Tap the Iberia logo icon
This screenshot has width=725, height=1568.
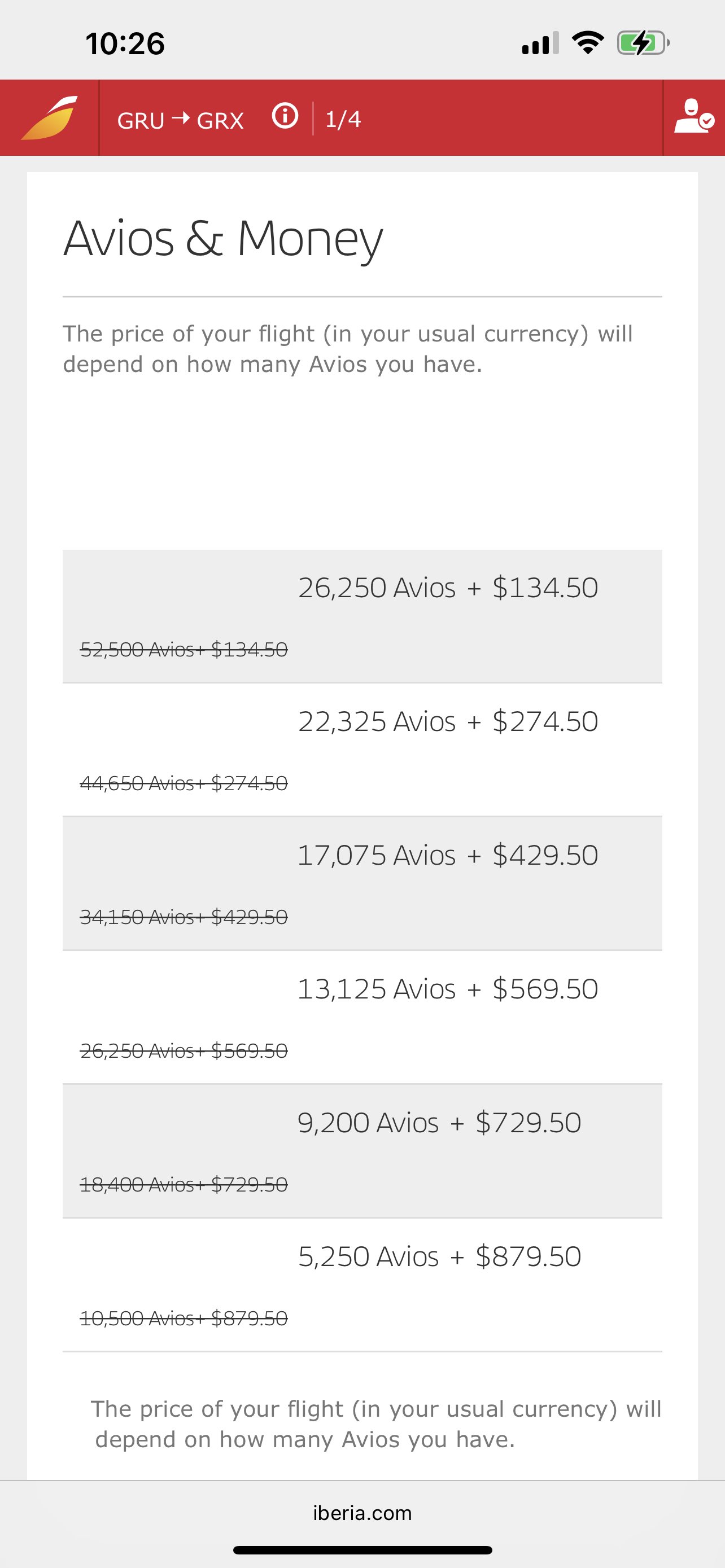(49, 117)
